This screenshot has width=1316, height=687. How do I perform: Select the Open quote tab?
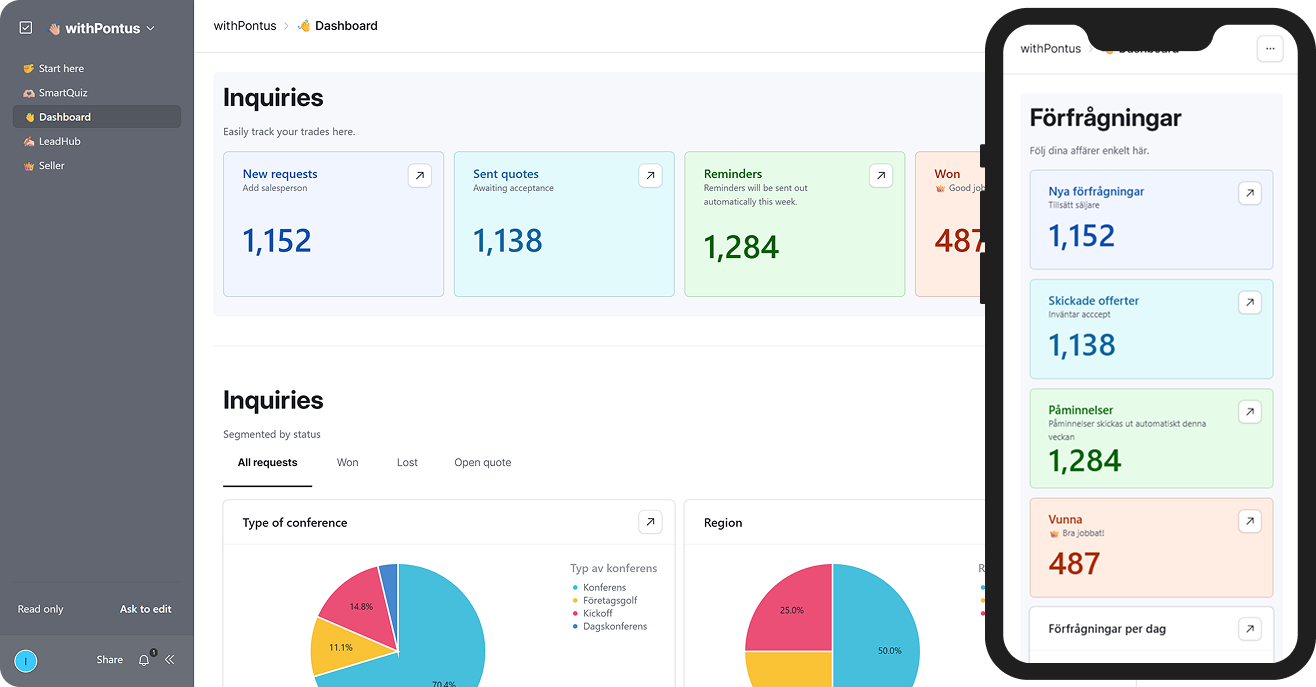point(482,463)
